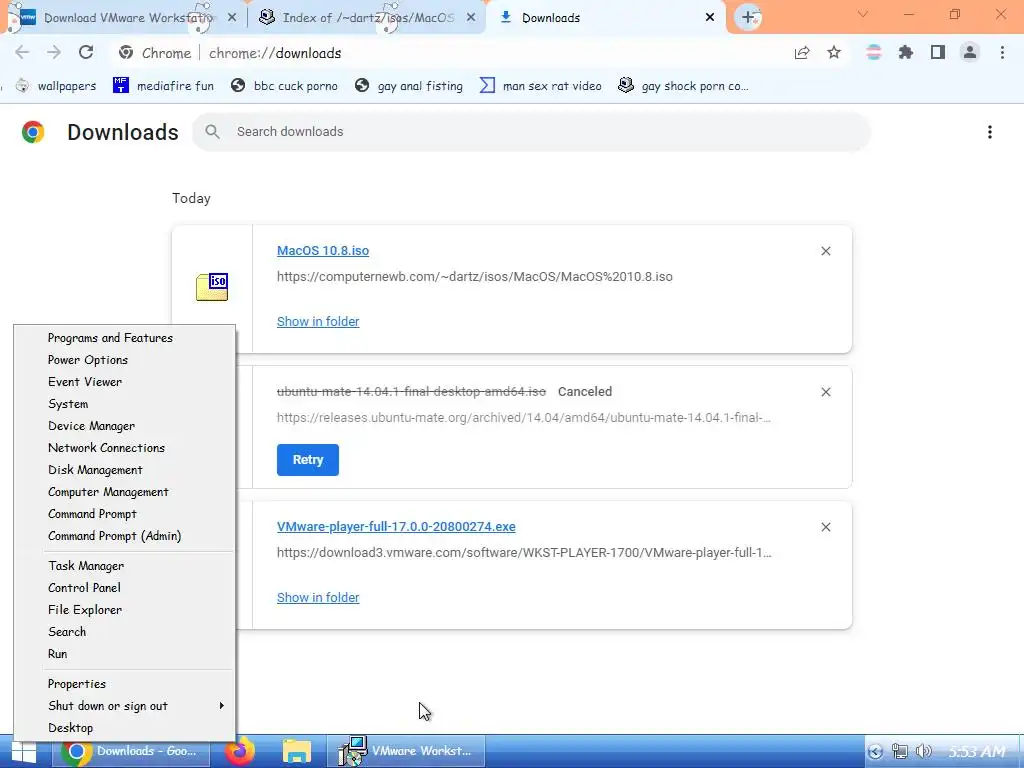1024x768 pixels.
Task: Open the Extensions puzzle icon
Action: tap(906, 53)
